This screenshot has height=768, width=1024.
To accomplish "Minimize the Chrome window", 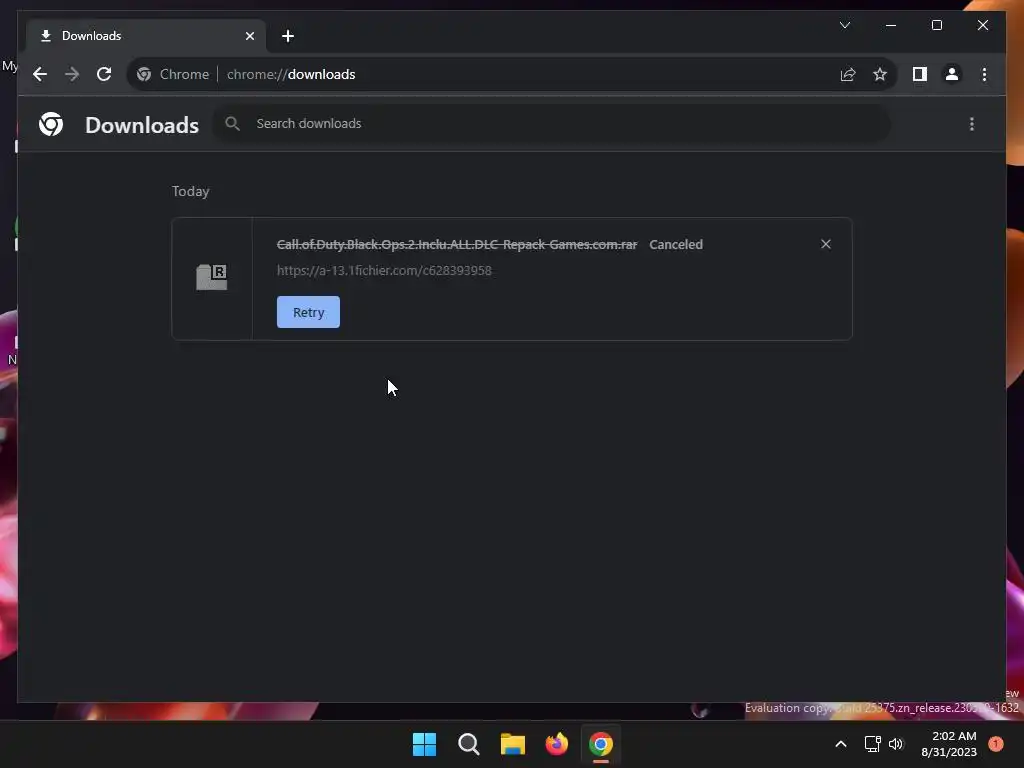I will tap(891, 25).
